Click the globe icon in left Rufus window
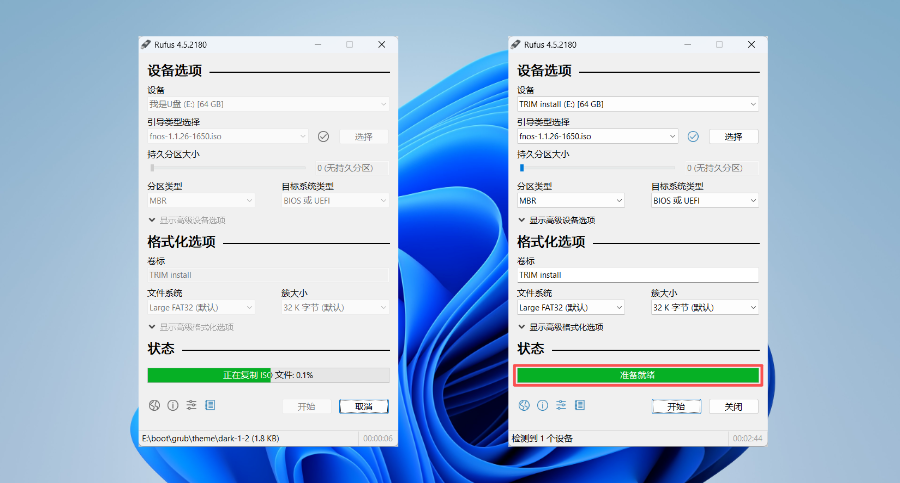The height and width of the screenshot is (483, 900). coord(154,405)
